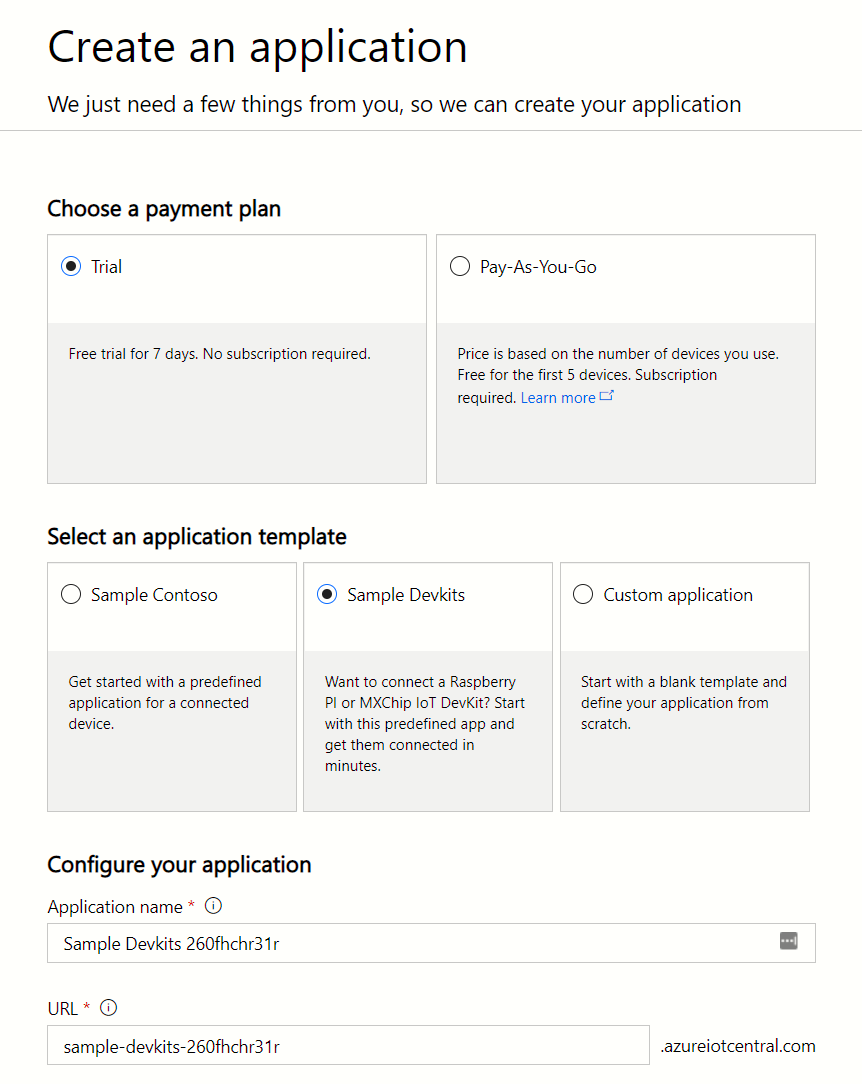Click the ellipsis icon in Application name field
Viewport: 862px width, 1084px height.
tap(788, 941)
